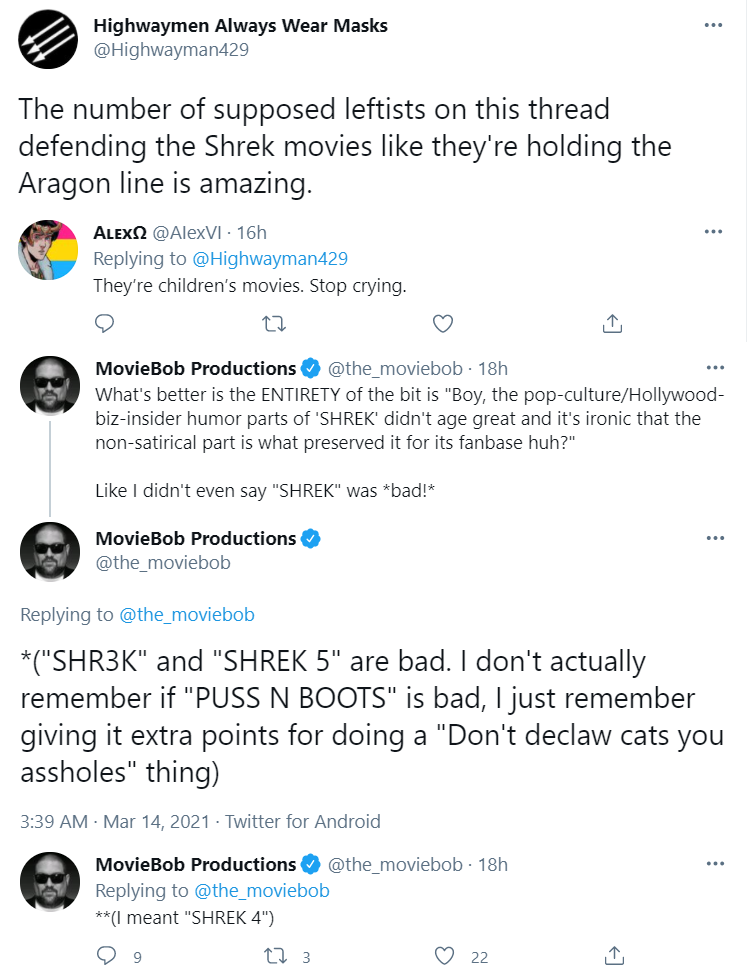The image size is (747, 977).
Task: Open more options for Highwayman429's tweet
Action: click(x=713, y=26)
